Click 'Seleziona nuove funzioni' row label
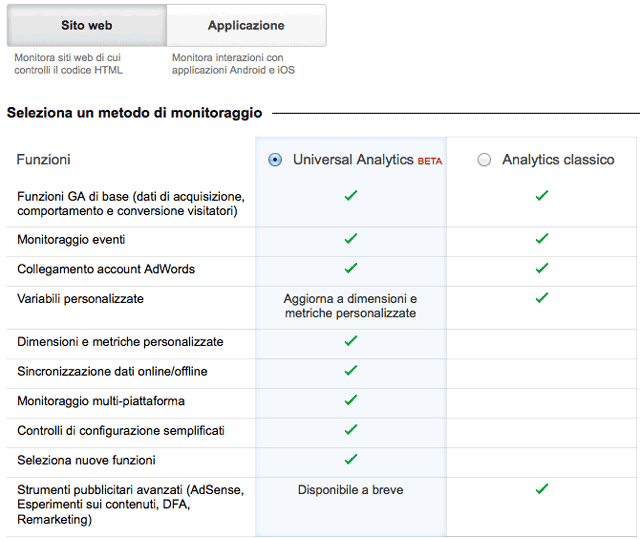Viewport: 640px width, 539px height. [86, 460]
